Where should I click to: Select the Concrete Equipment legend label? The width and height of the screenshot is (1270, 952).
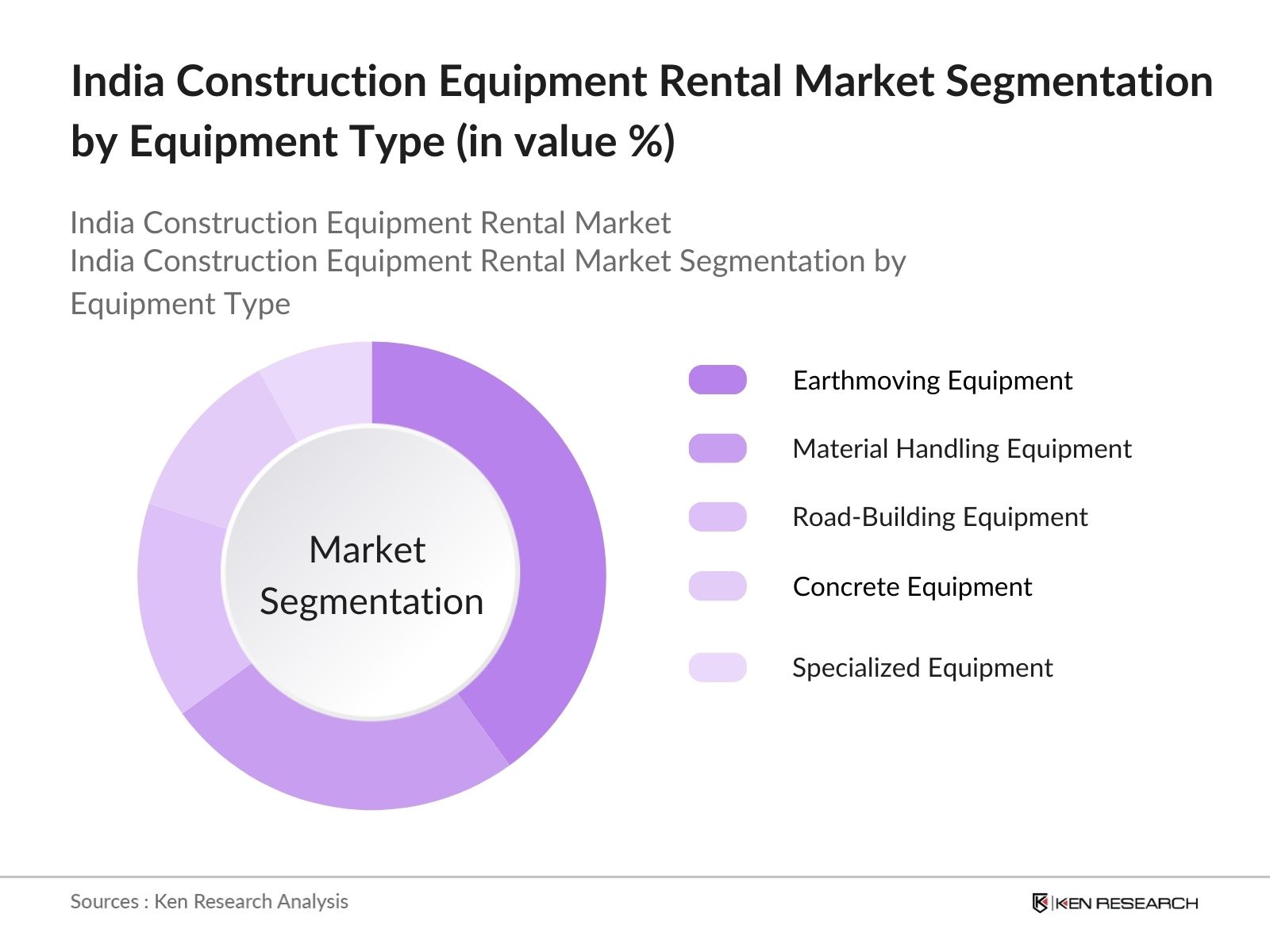pyautogui.click(x=912, y=588)
